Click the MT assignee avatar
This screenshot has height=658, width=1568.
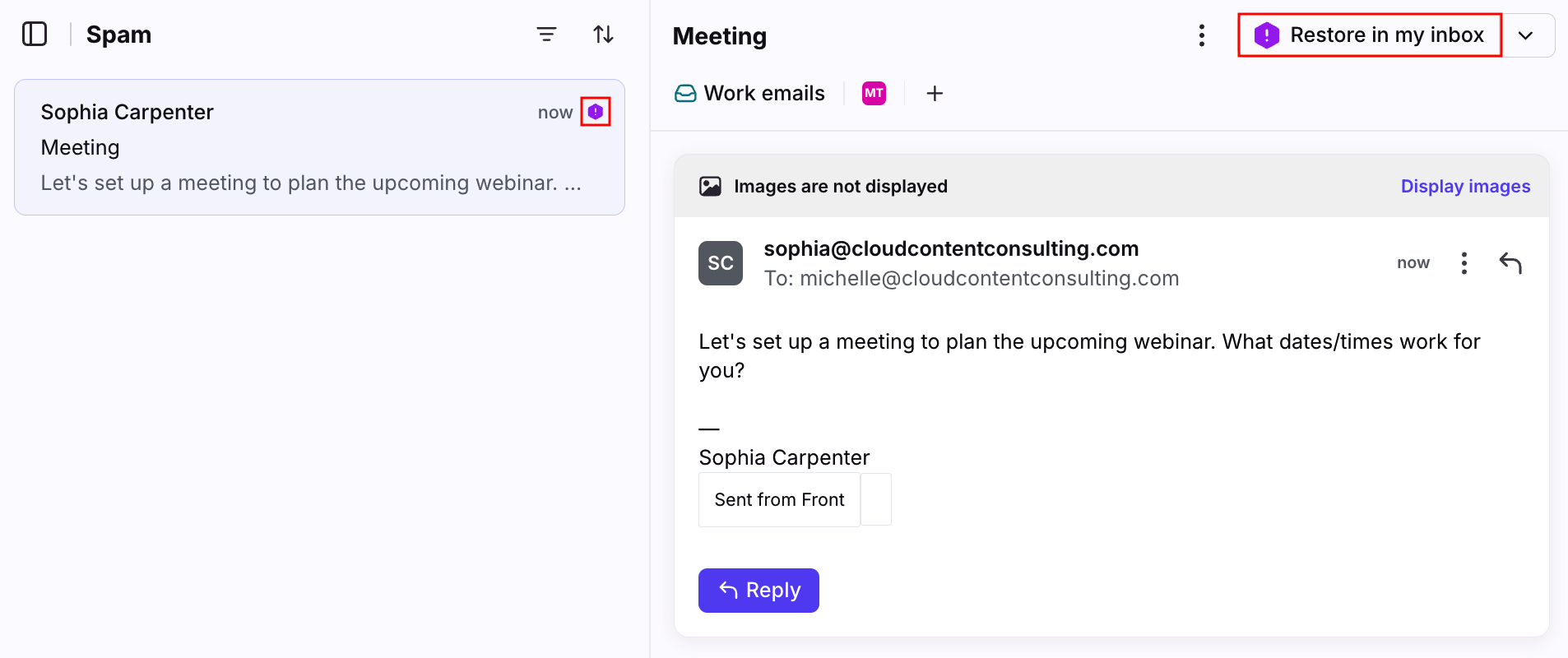[874, 94]
